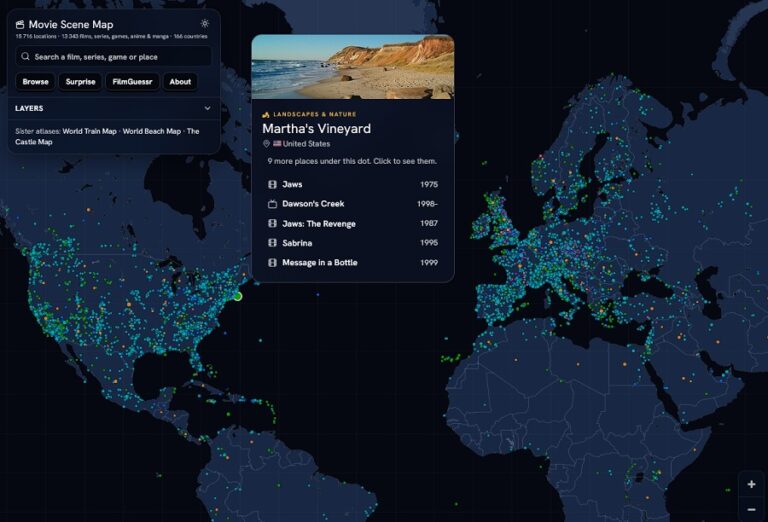Click the Surprise button
This screenshot has width=768, height=522.
pos(80,82)
